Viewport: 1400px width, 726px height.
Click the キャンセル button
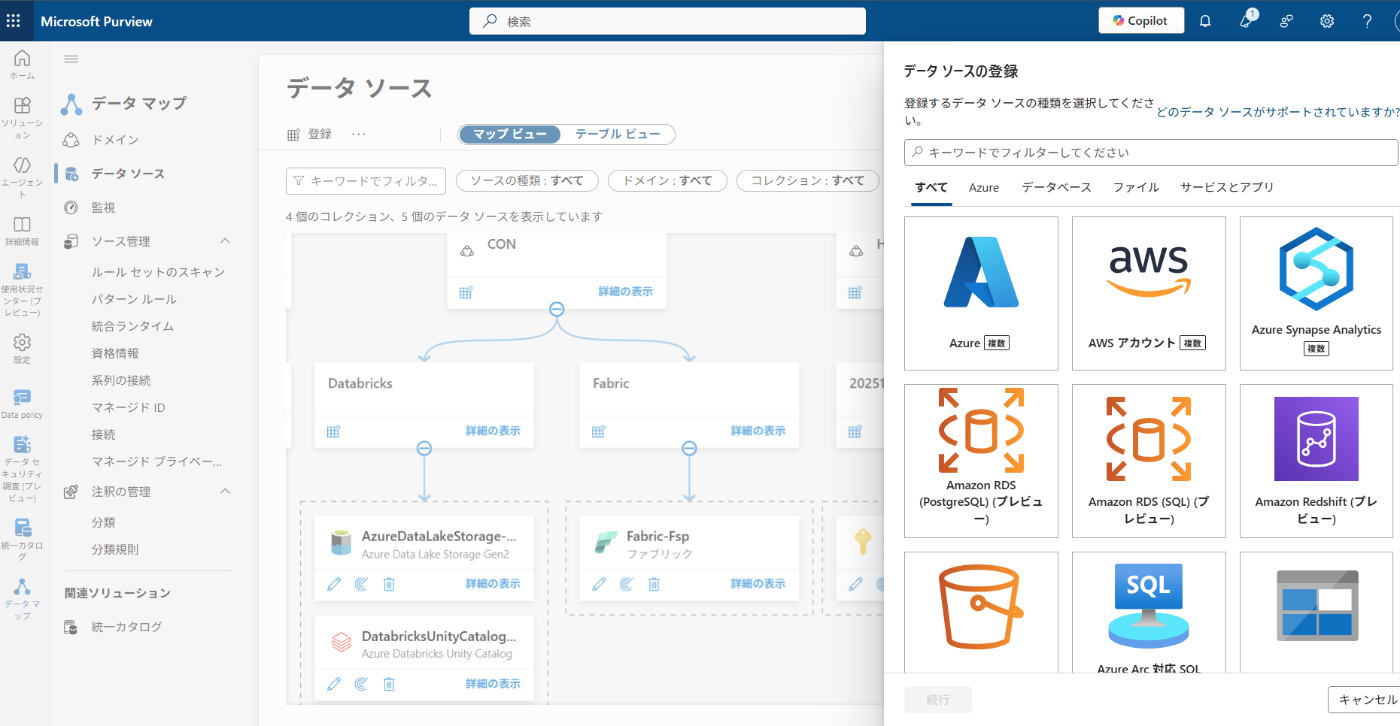[1366, 700]
